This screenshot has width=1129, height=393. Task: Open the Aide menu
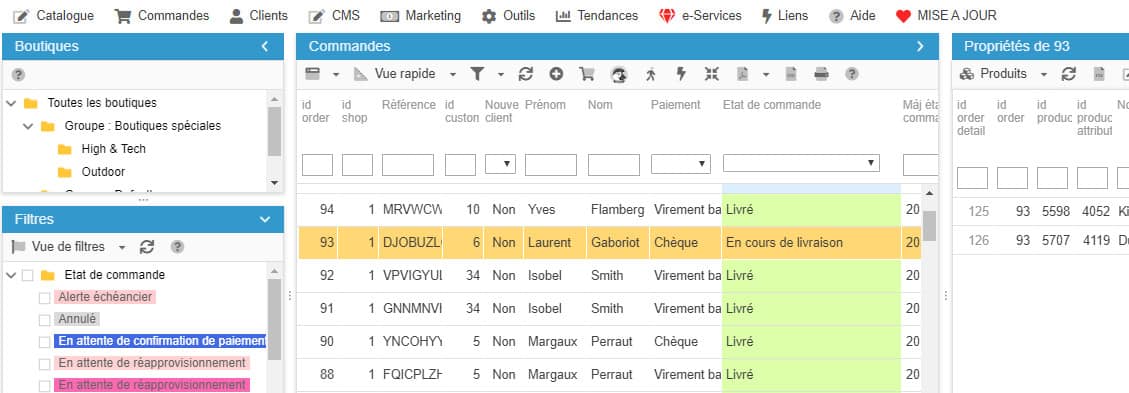point(852,16)
